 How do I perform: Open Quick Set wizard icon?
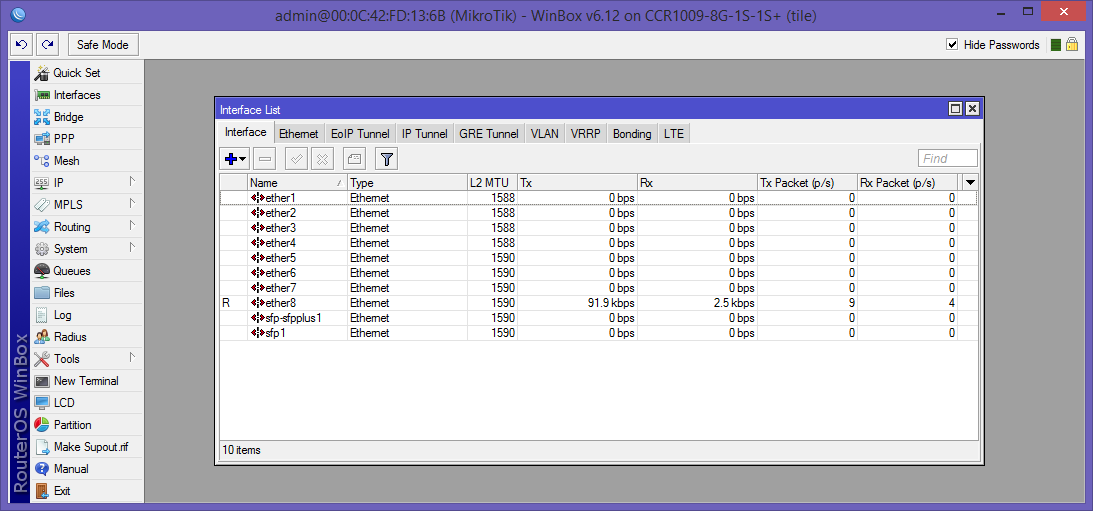click(42, 73)
